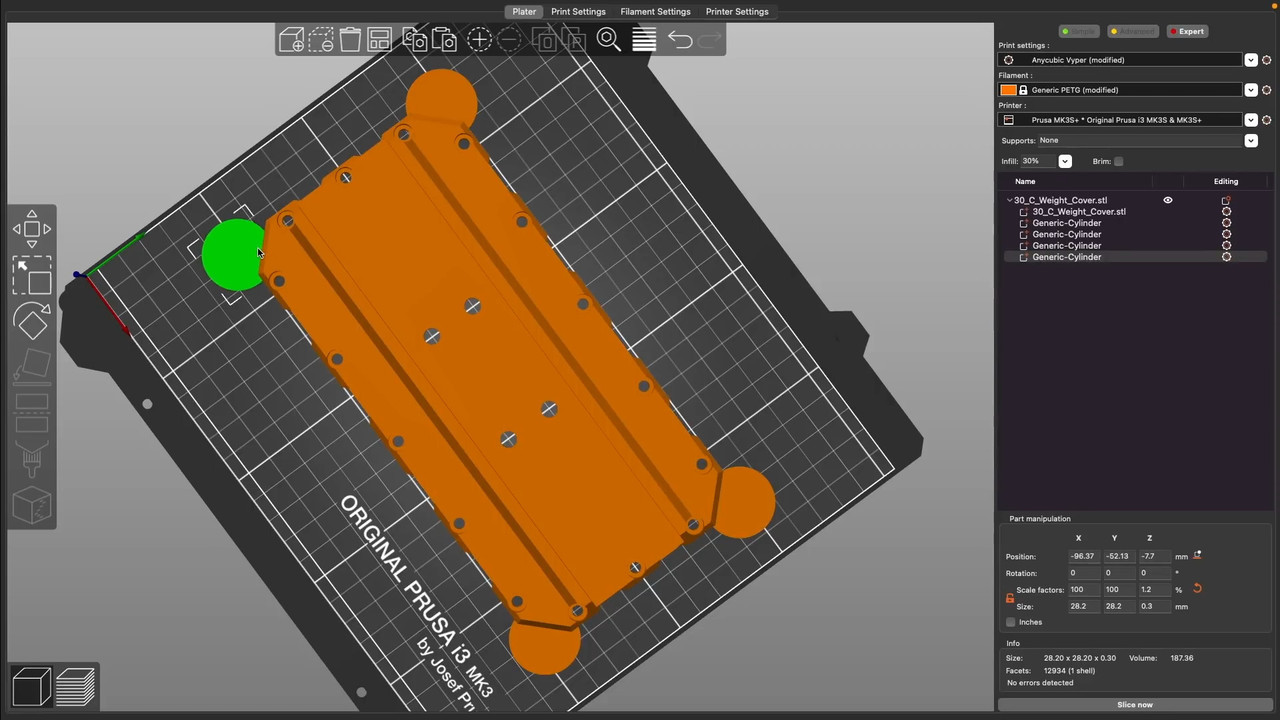The width and height of the screenshot is (1280, 720).
Task: Toggle the scale factors lock icon
Action: point(1010,598)
